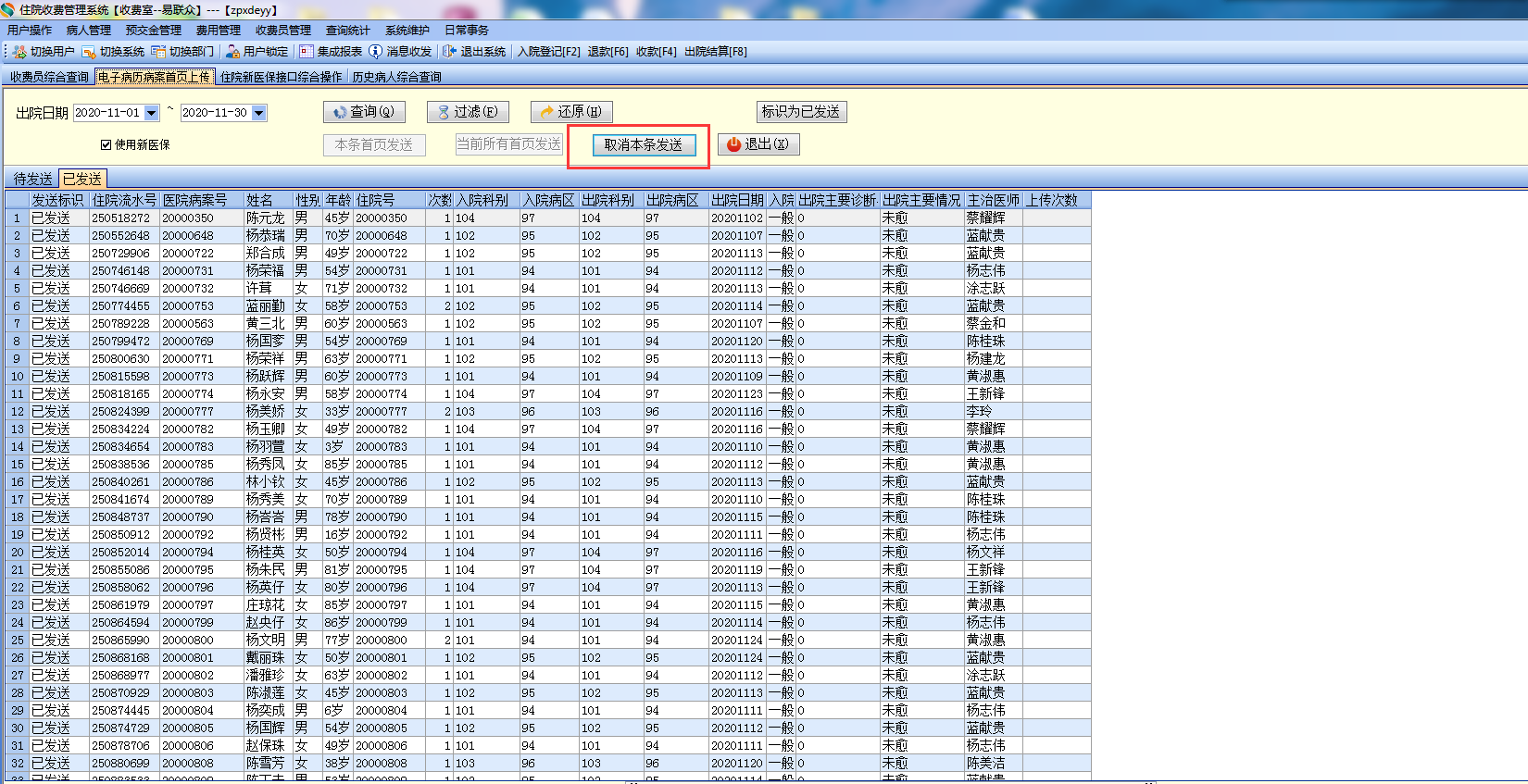
Task: Open 消息收发 messaging info icon
Action: coord(375,52)
